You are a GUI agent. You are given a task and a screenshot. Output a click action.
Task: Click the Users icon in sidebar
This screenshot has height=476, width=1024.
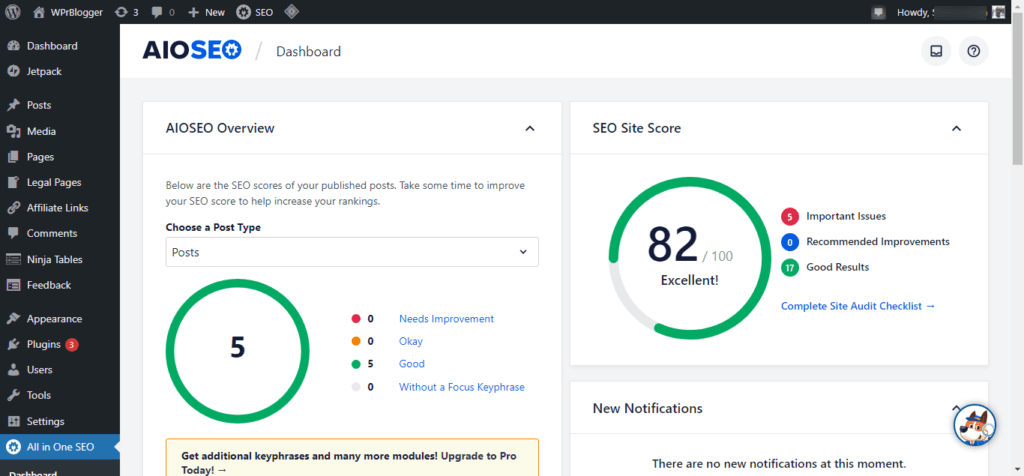tap(13, 370)
